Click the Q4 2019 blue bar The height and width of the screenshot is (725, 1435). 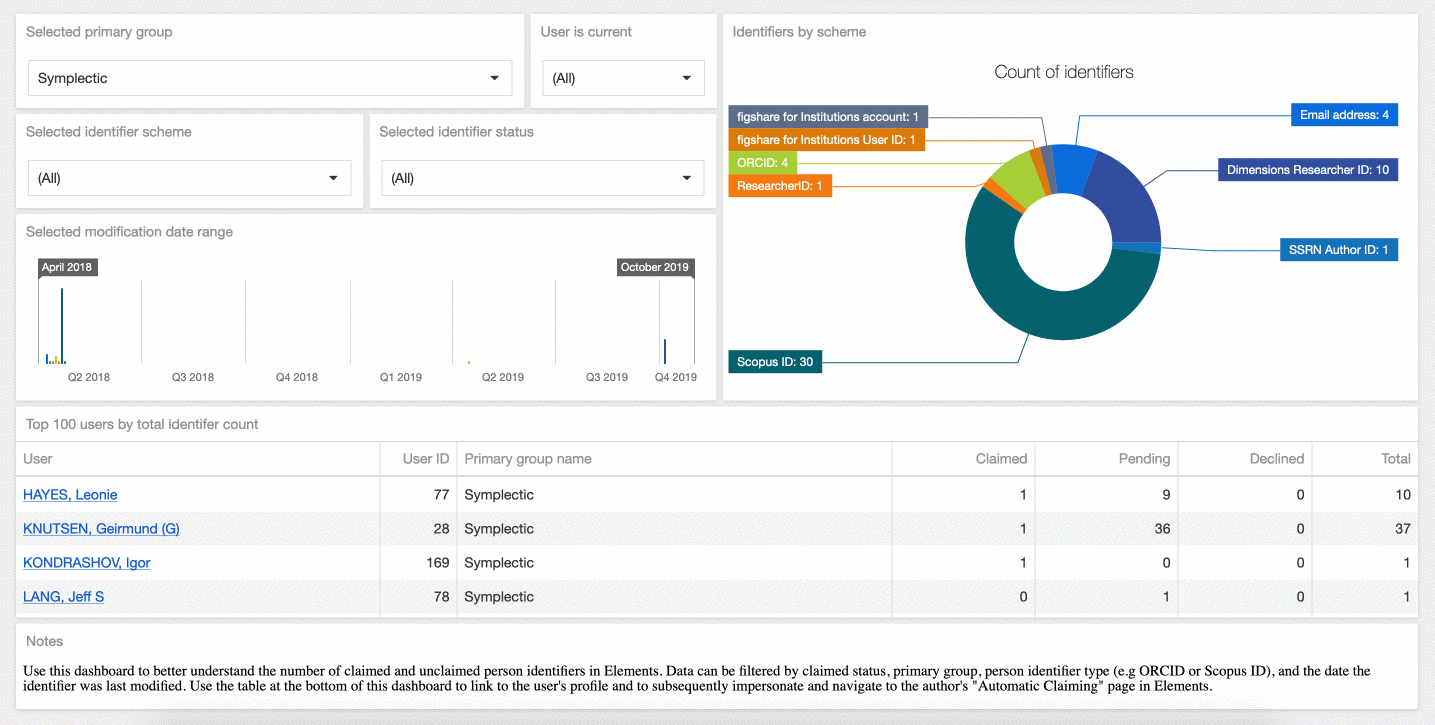665,351
